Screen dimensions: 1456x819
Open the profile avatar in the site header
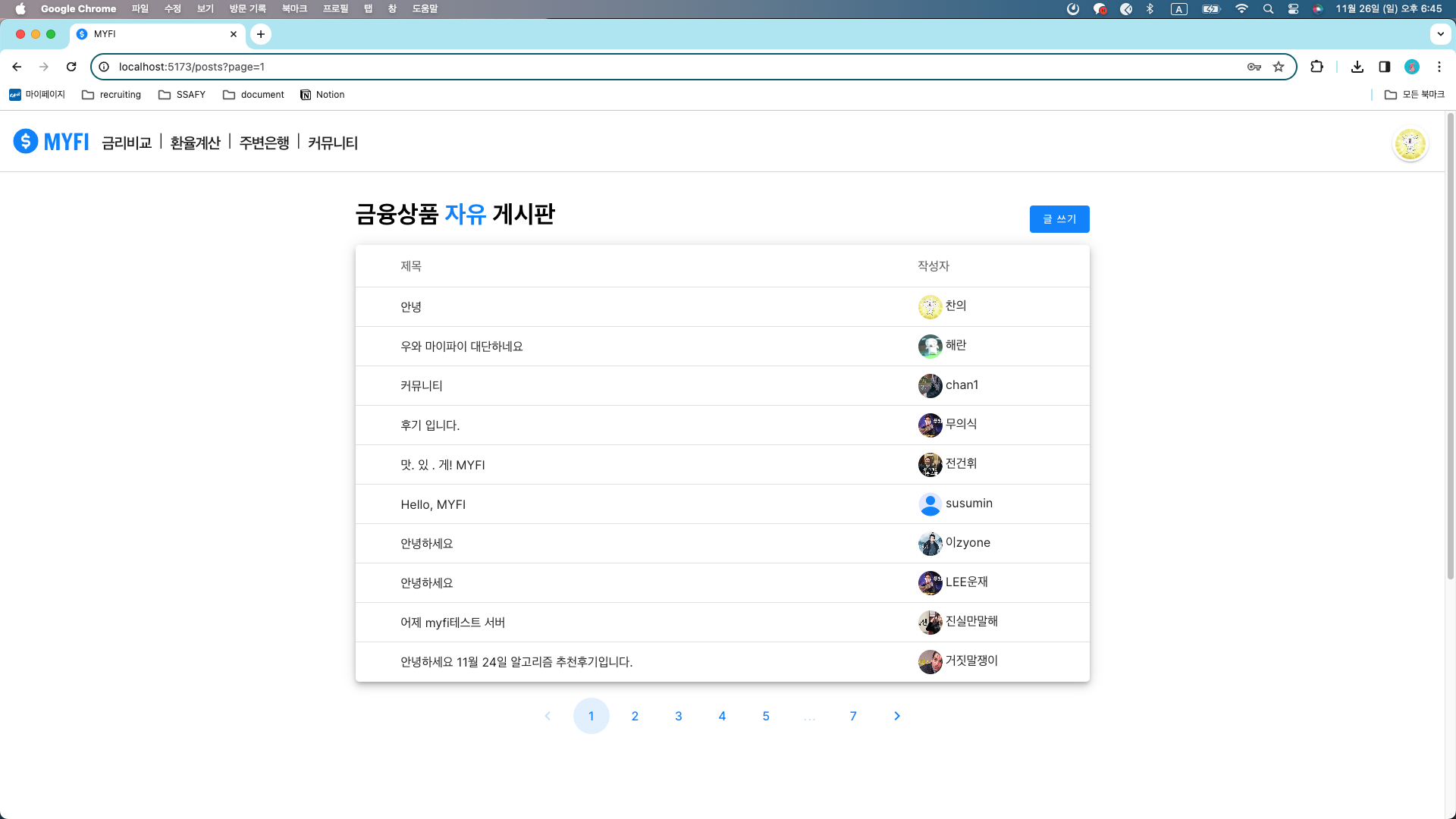(x=1410, y=143)
